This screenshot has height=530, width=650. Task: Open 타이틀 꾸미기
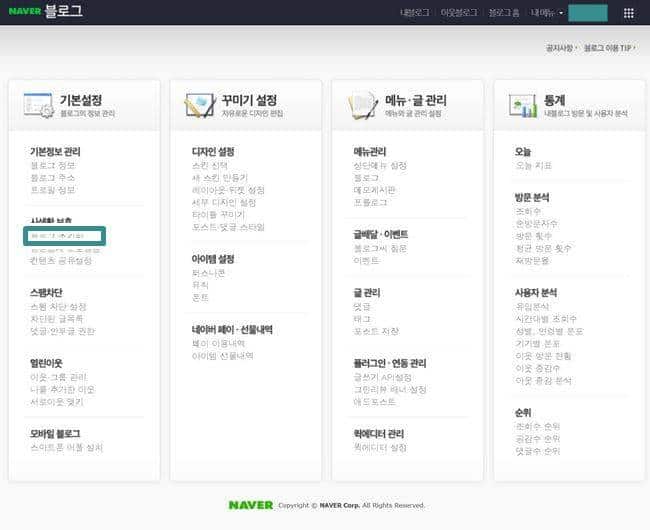(218, 215)
